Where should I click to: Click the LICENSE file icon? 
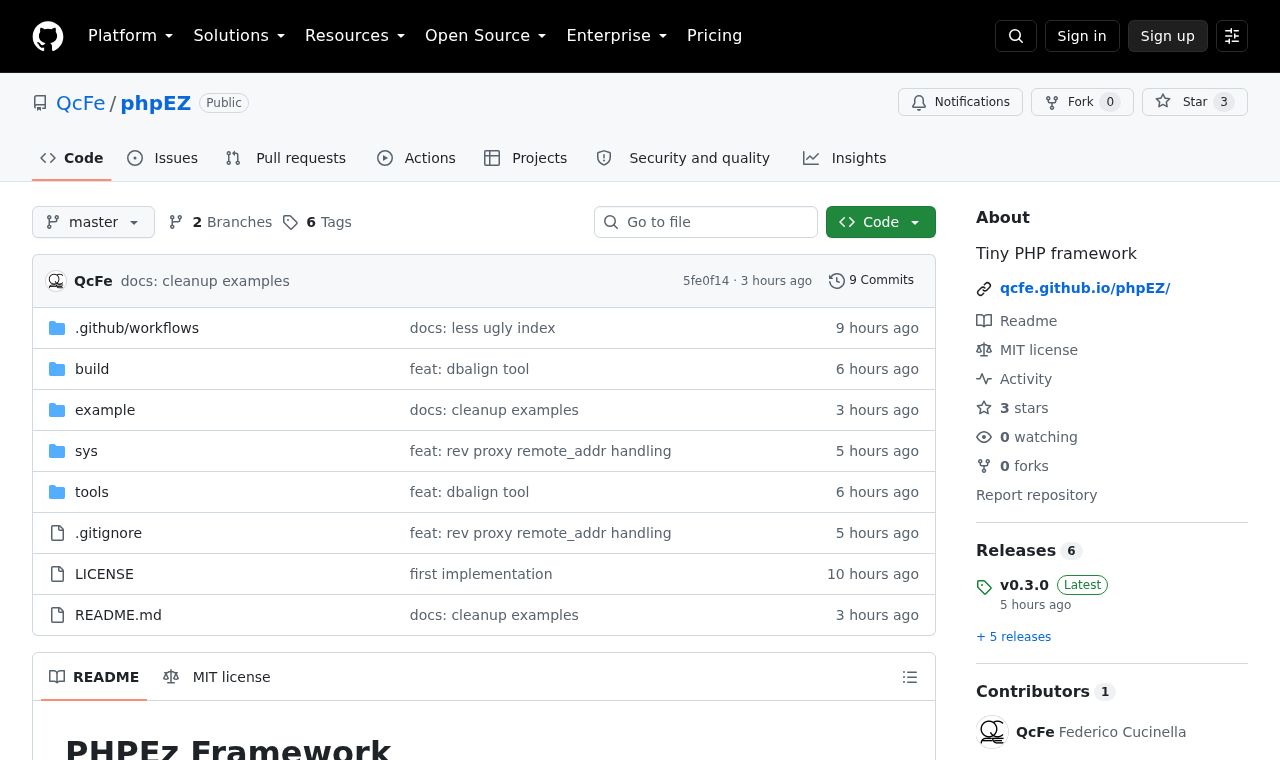[57, 574]
